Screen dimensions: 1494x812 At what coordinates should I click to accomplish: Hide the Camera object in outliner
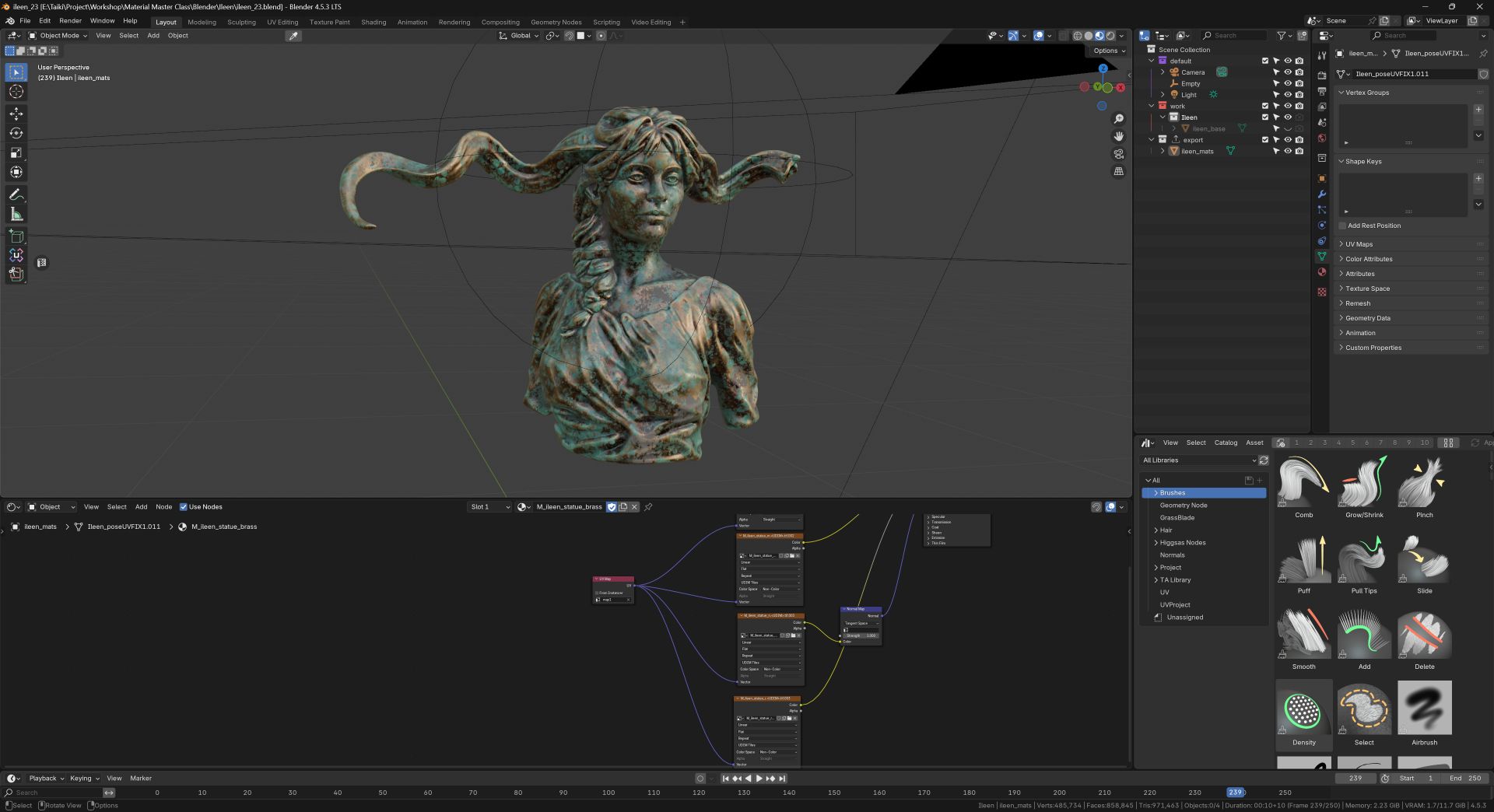pos(1288,72)
